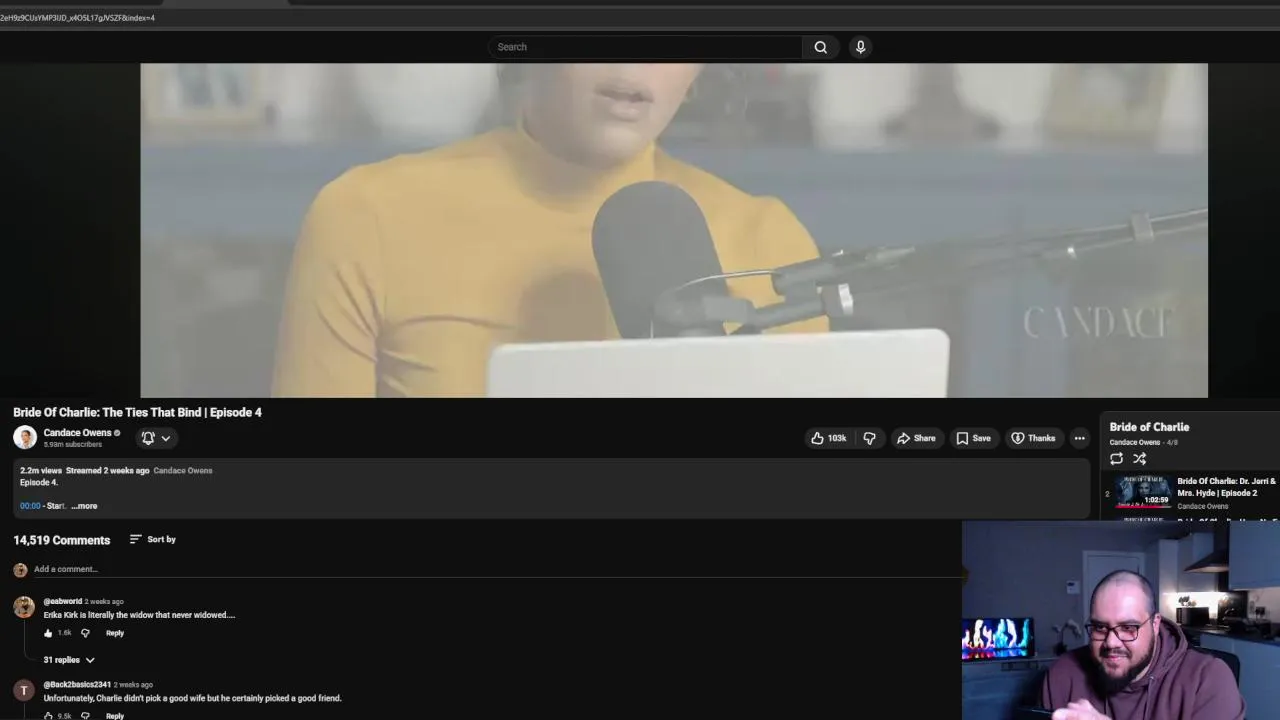Like the comment by @eabworld
This screenshot has width=1280, height=720.
click(48, 633)
